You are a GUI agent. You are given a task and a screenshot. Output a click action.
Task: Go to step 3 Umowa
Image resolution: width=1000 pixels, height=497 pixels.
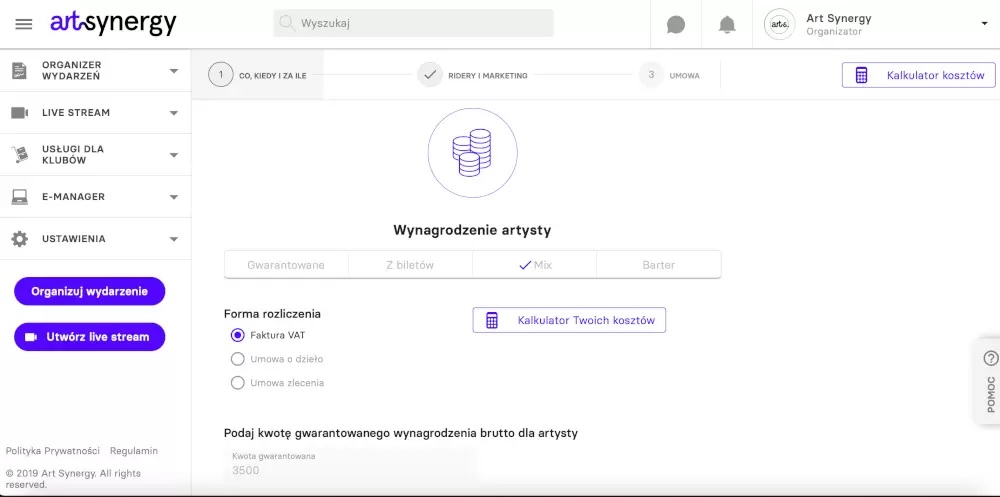[x=670, y=75]
